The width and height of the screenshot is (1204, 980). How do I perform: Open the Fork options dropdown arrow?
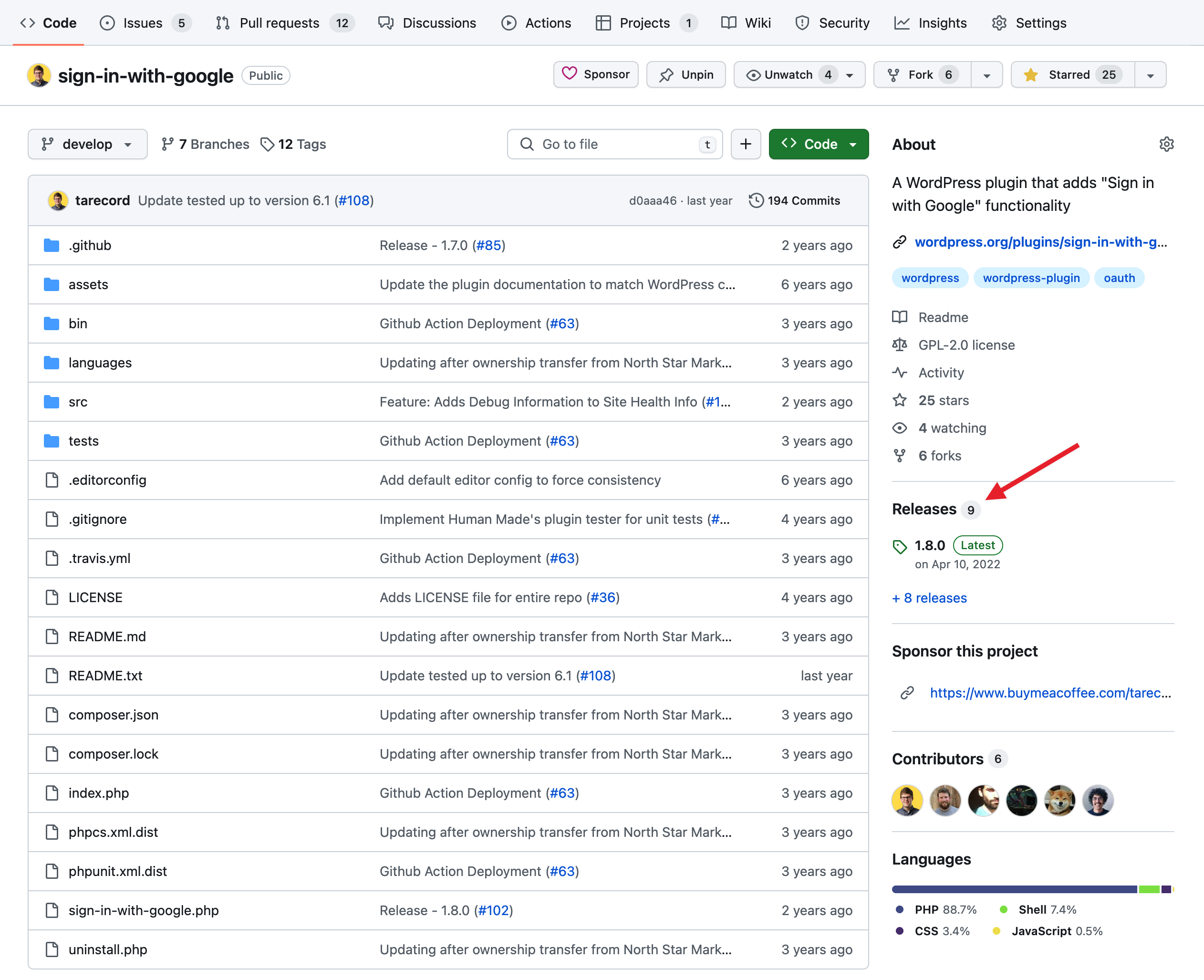[x=986, y=75]
